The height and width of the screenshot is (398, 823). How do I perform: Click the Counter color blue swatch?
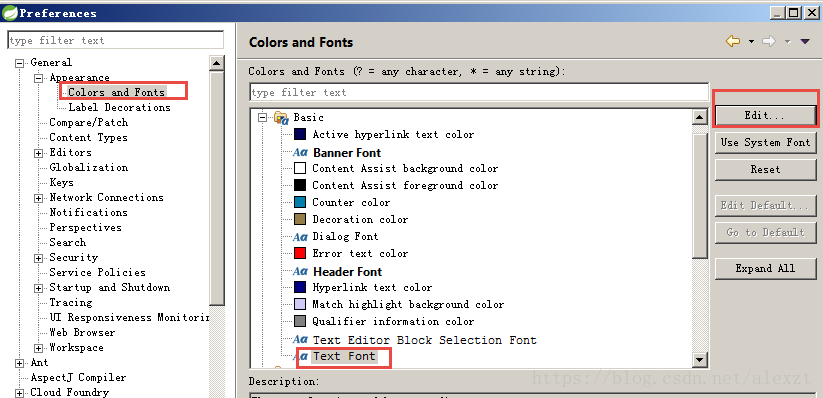300,202
